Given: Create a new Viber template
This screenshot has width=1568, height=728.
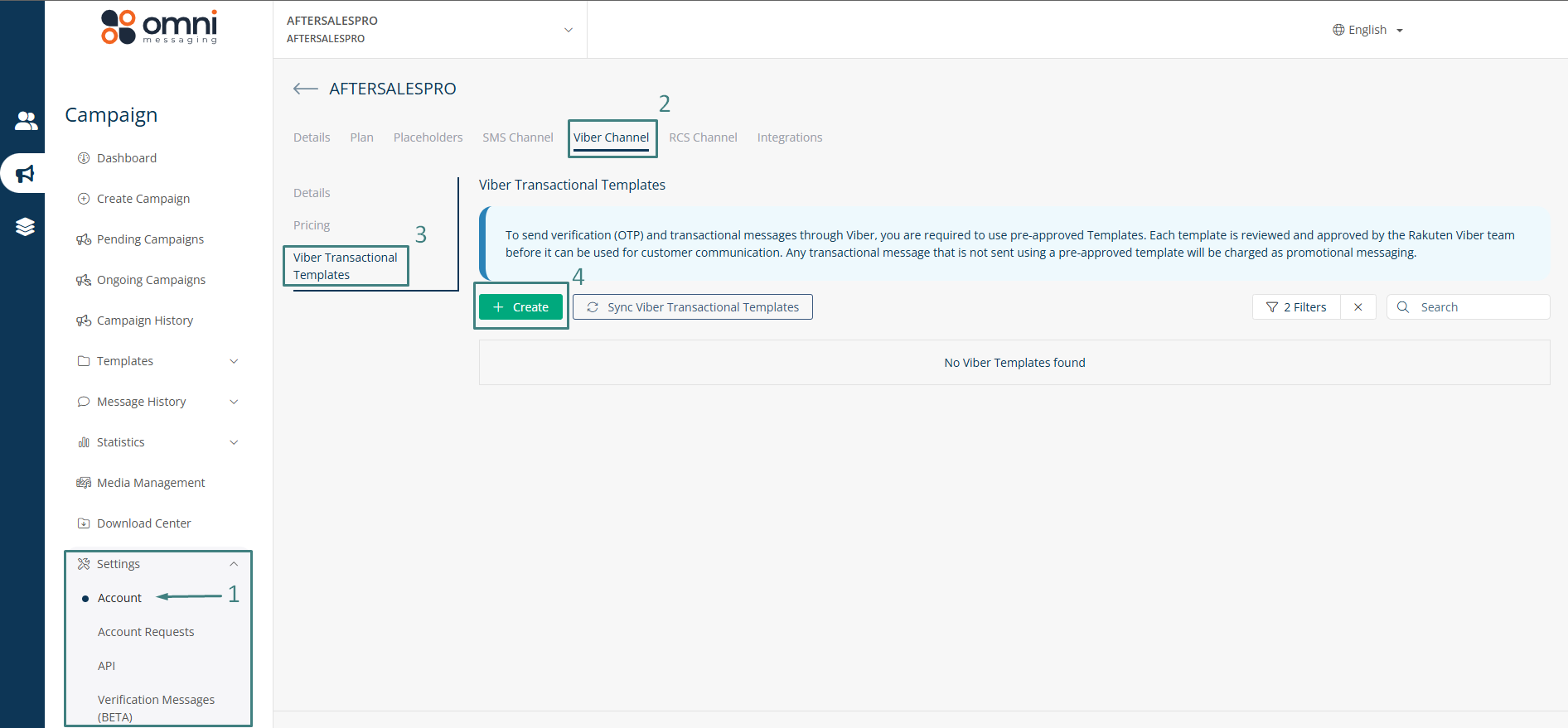Looking at the screenshot, I should [520, 307].
